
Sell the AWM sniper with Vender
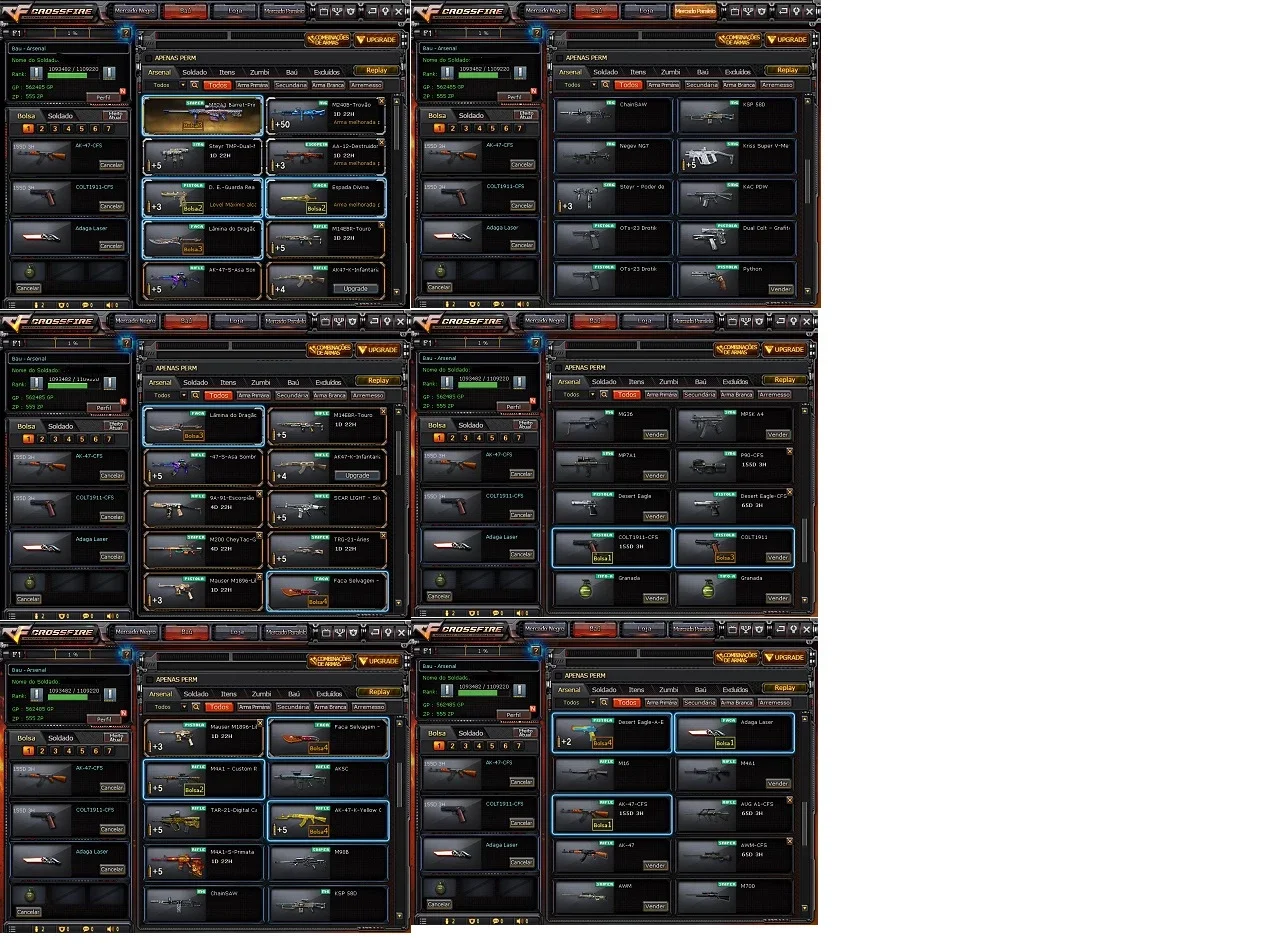(x=655, y=906)
